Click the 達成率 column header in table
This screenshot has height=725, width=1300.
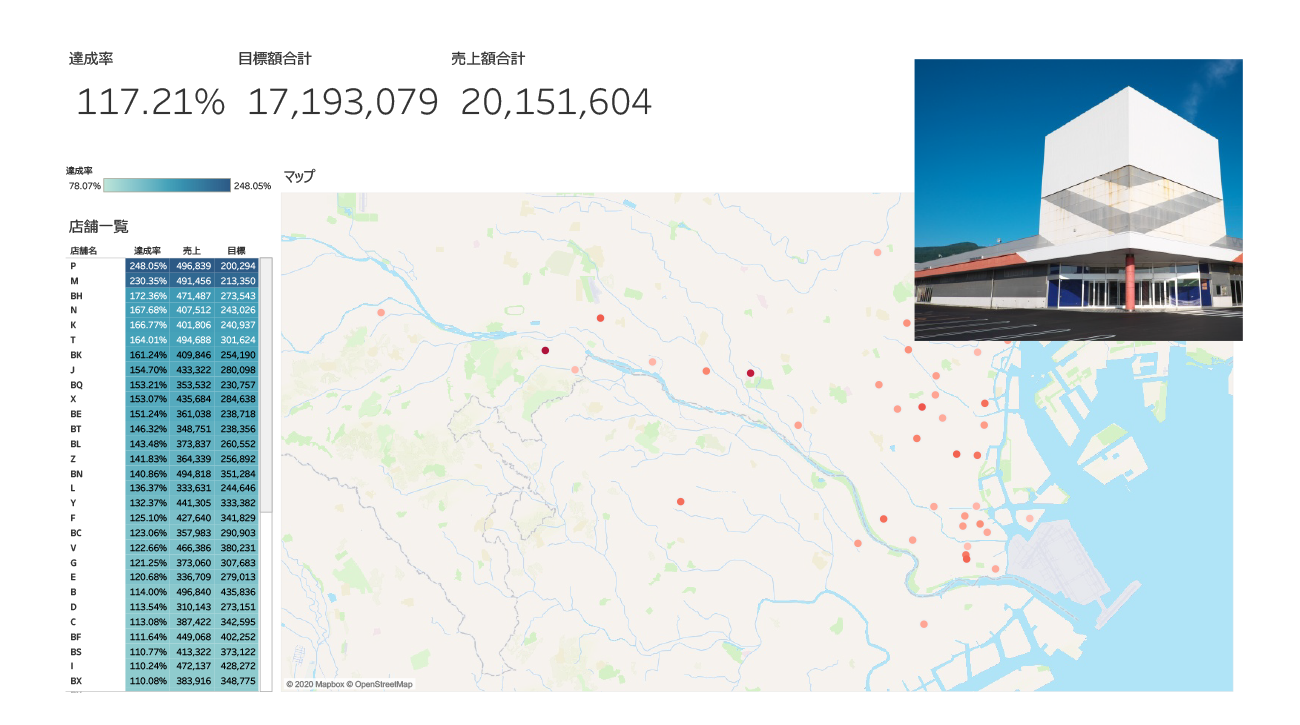pos(147,250)
